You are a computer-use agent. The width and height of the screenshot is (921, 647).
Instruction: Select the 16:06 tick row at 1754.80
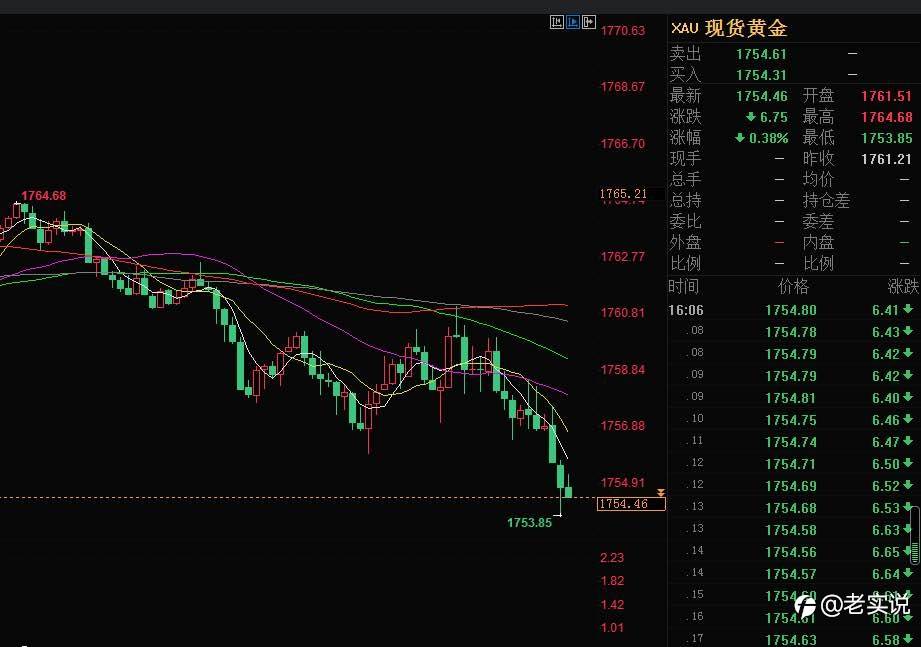click(x=794, y=310)
